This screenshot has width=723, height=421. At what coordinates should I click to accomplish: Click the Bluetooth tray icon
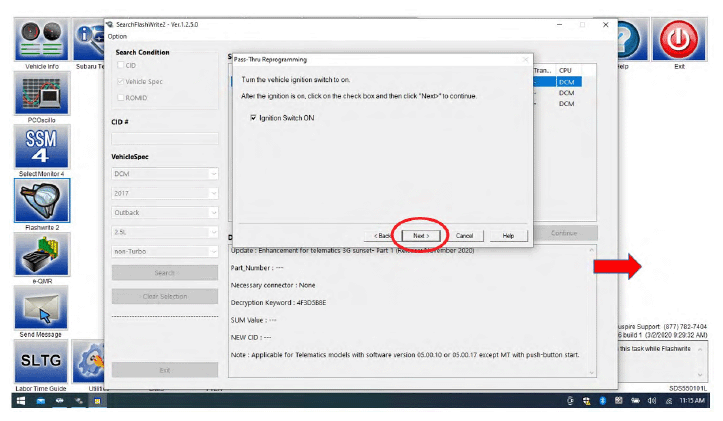click(602, 401)
